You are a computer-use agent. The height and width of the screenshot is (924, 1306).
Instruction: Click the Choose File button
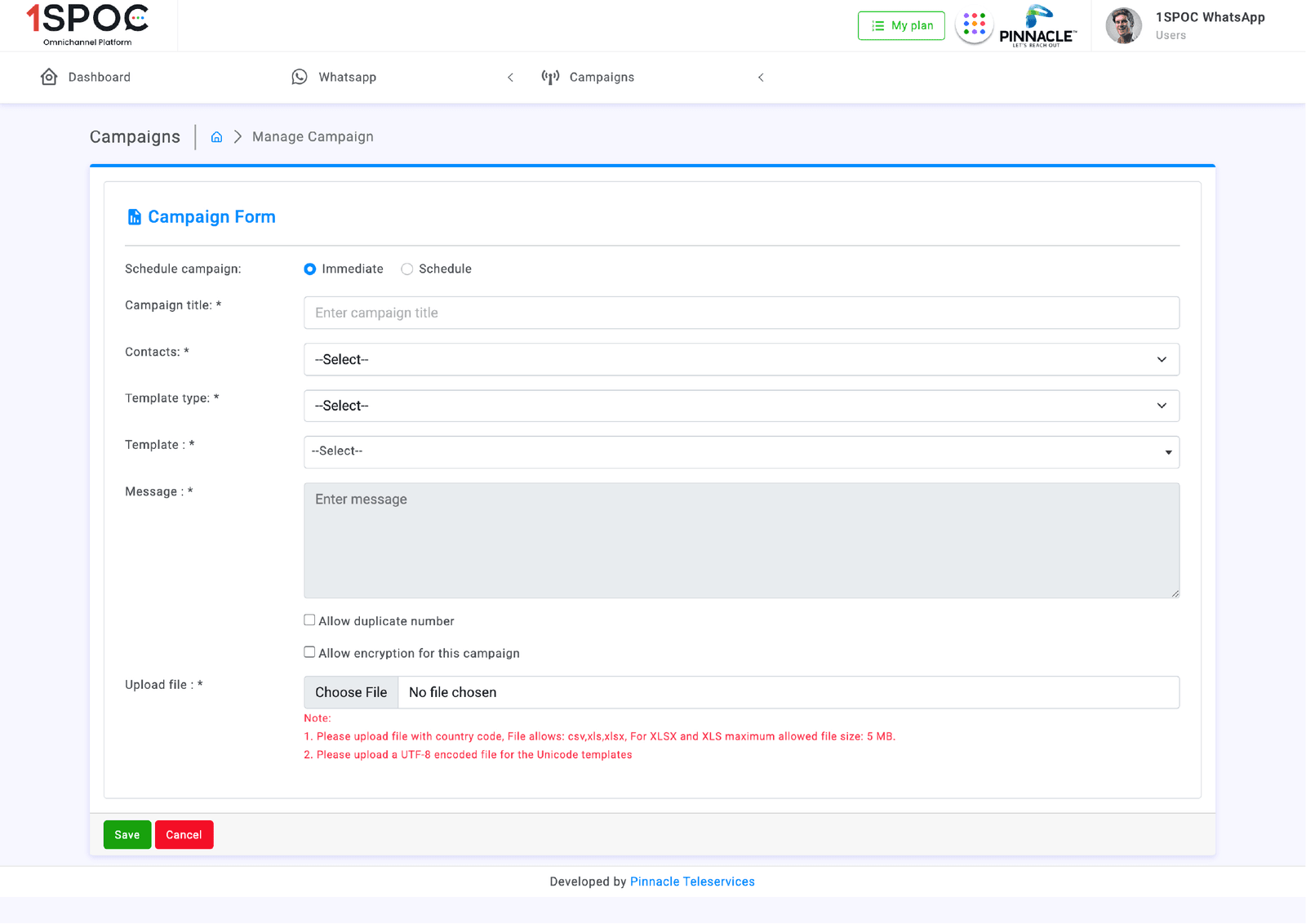[351, 692]
